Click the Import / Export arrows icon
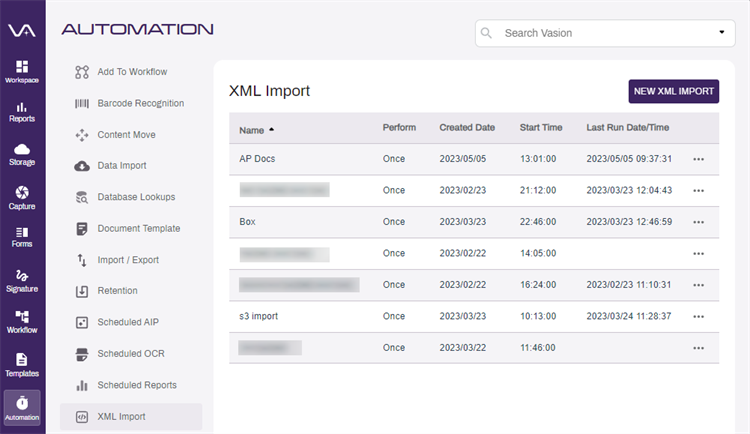Screen dimensions: 750x434 click(x=82, y=260)
